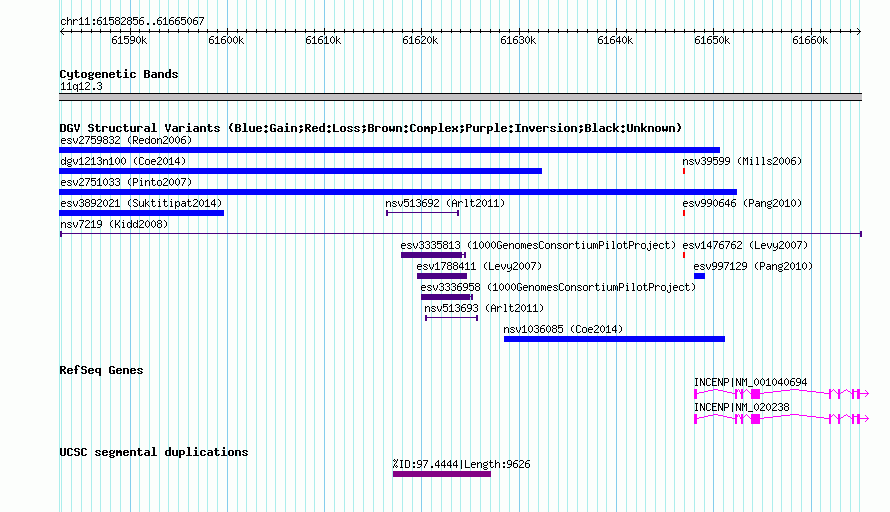Image resolution: width=890 pixels, height=512 pixels.
Task: Select the thin inversion line under nsv513692
Action: click(x=422, y=213)
